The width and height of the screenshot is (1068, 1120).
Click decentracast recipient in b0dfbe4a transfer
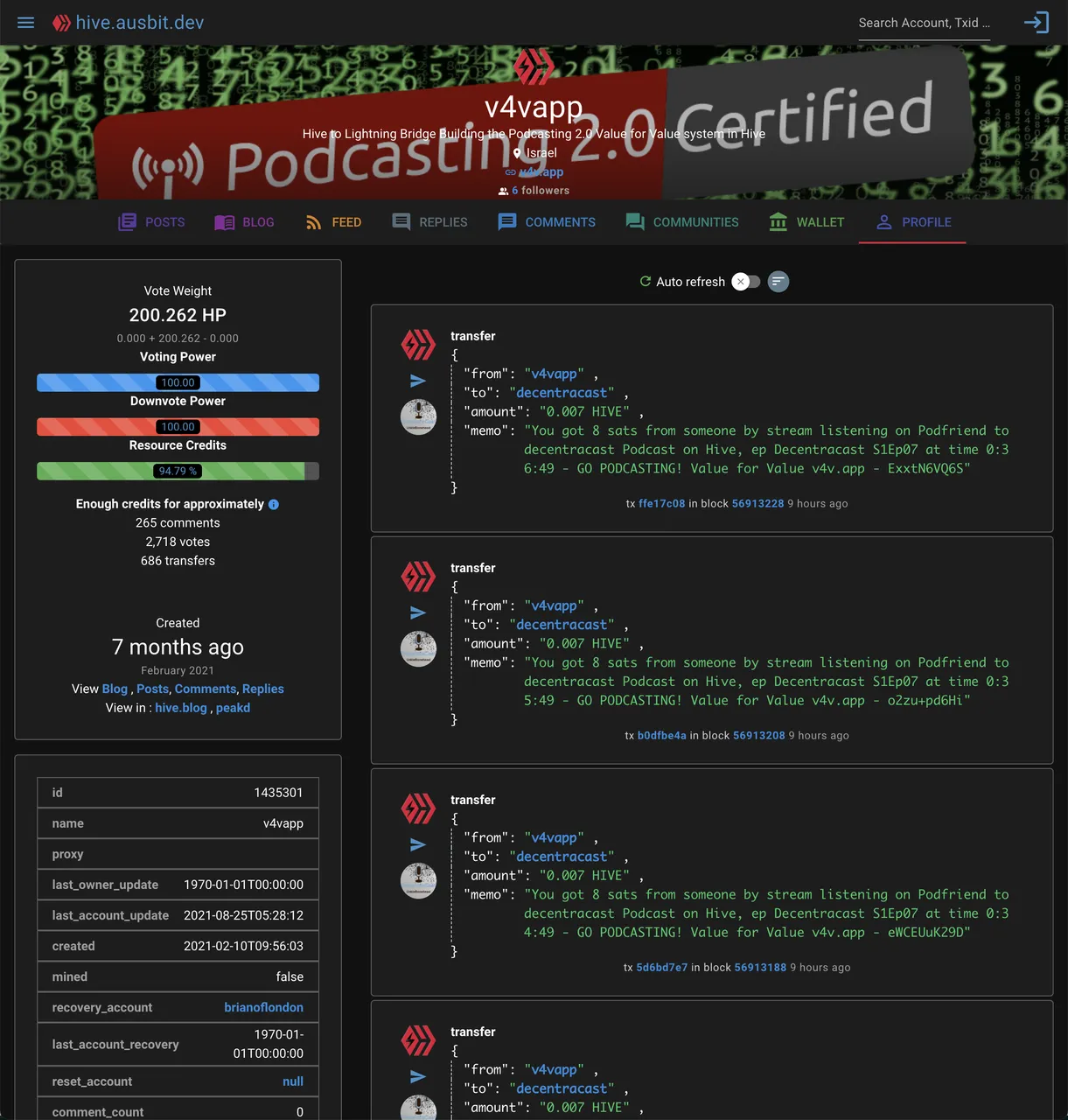[562, 625]
